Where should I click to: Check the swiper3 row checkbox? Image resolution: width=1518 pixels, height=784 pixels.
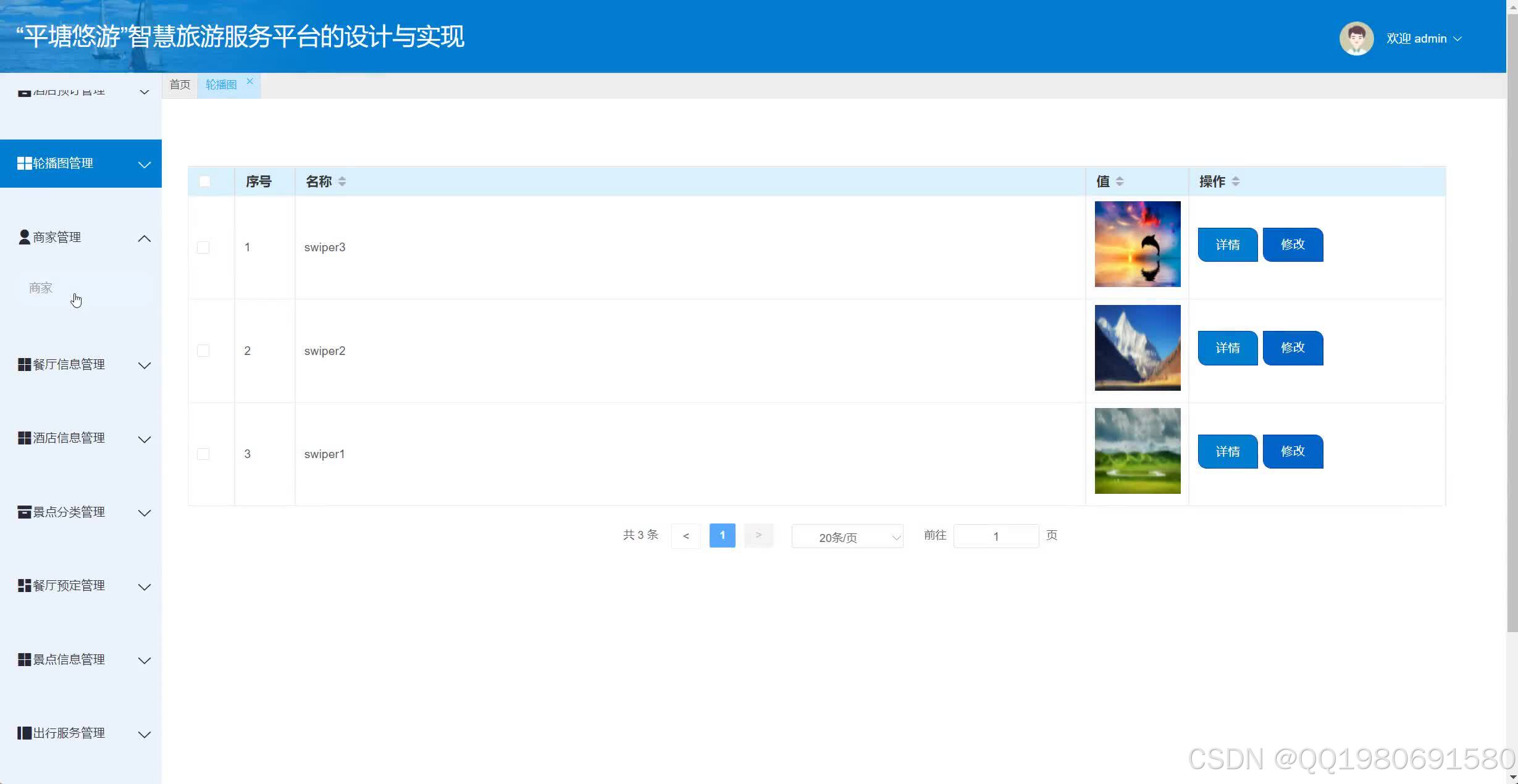[203, 248]
